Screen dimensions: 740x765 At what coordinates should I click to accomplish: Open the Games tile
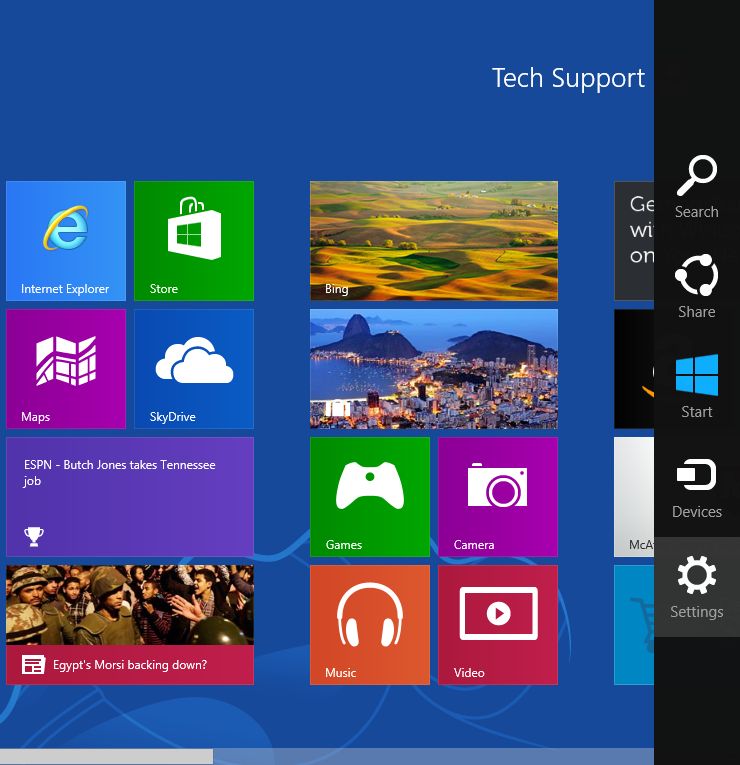pyautogui.click(x=370, y=497)
